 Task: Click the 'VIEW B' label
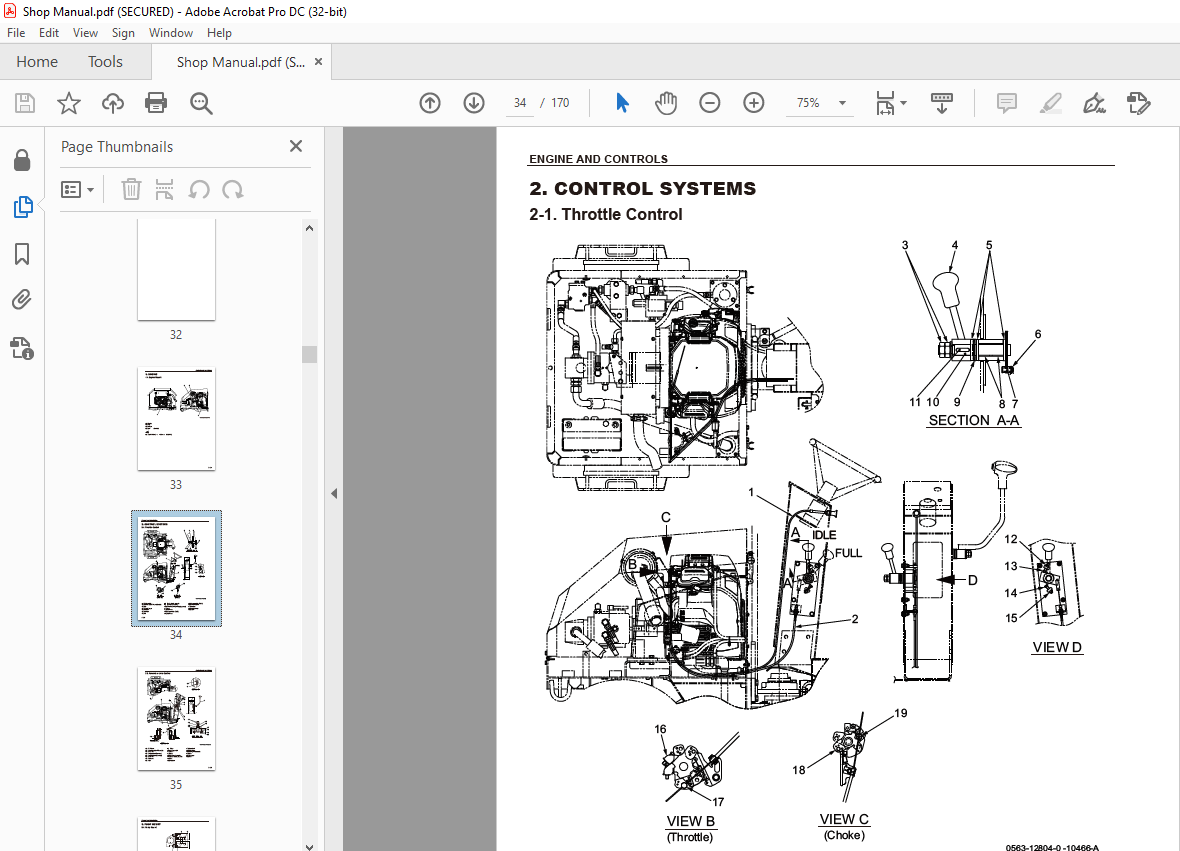pos(691,822)
